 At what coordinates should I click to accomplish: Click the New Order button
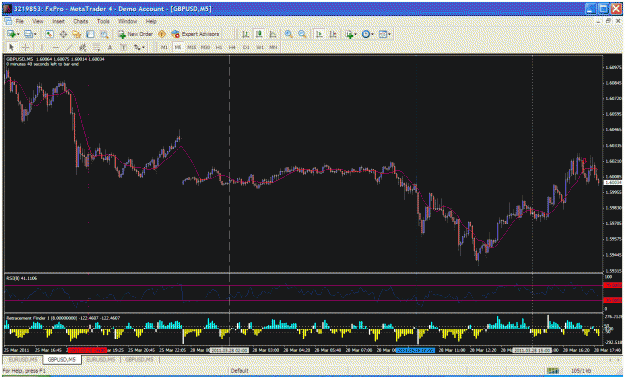[x=135, y=34]
